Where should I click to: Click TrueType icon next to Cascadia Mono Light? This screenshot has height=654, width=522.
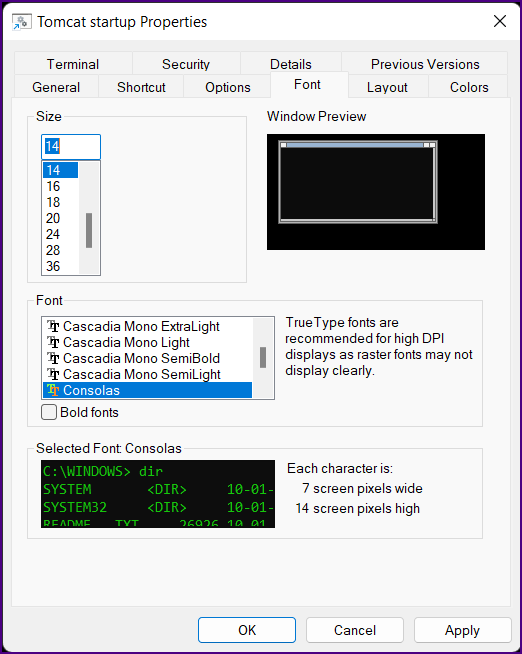click(53, 342)
